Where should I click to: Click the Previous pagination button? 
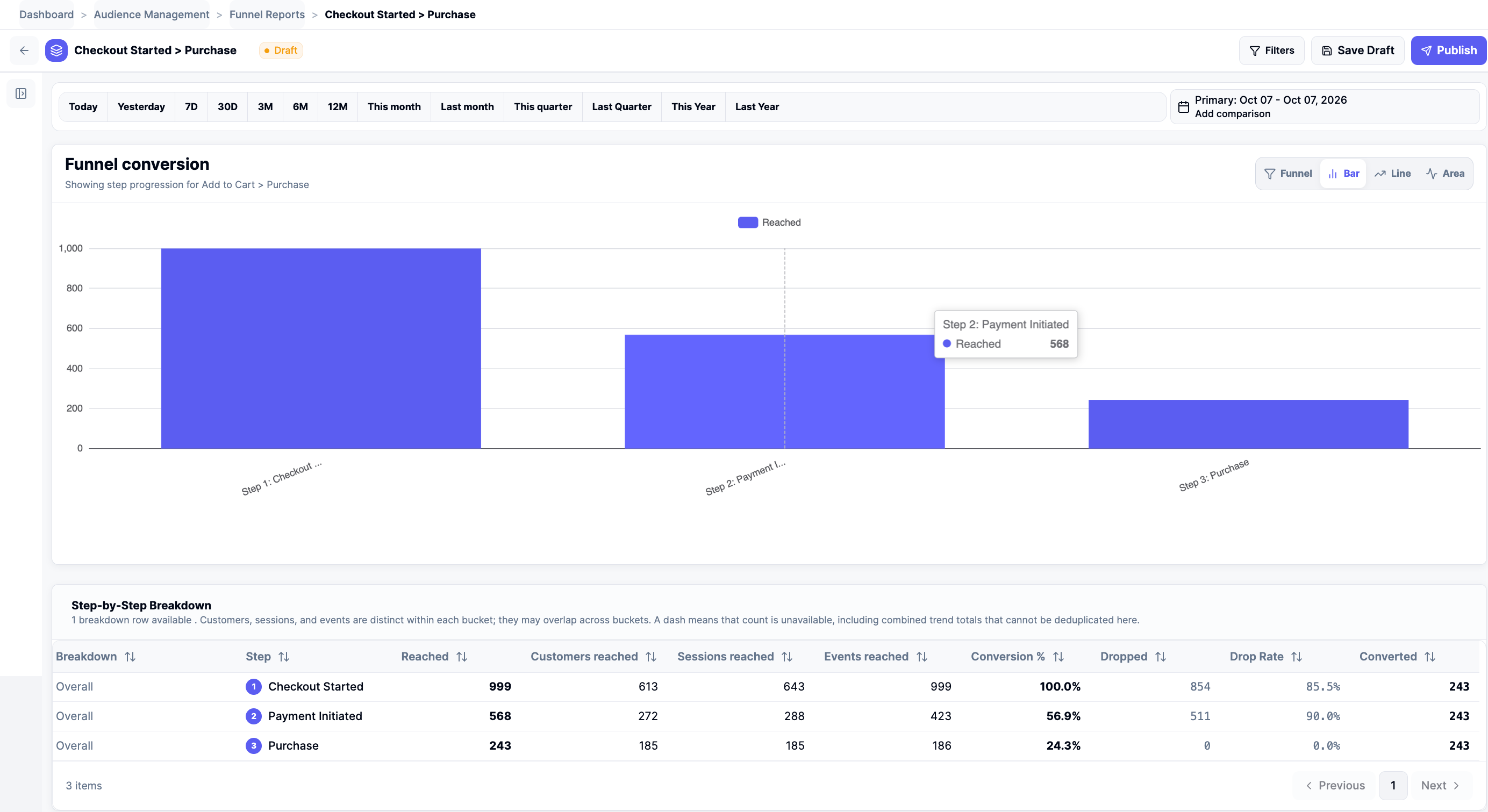point(1335,786)
